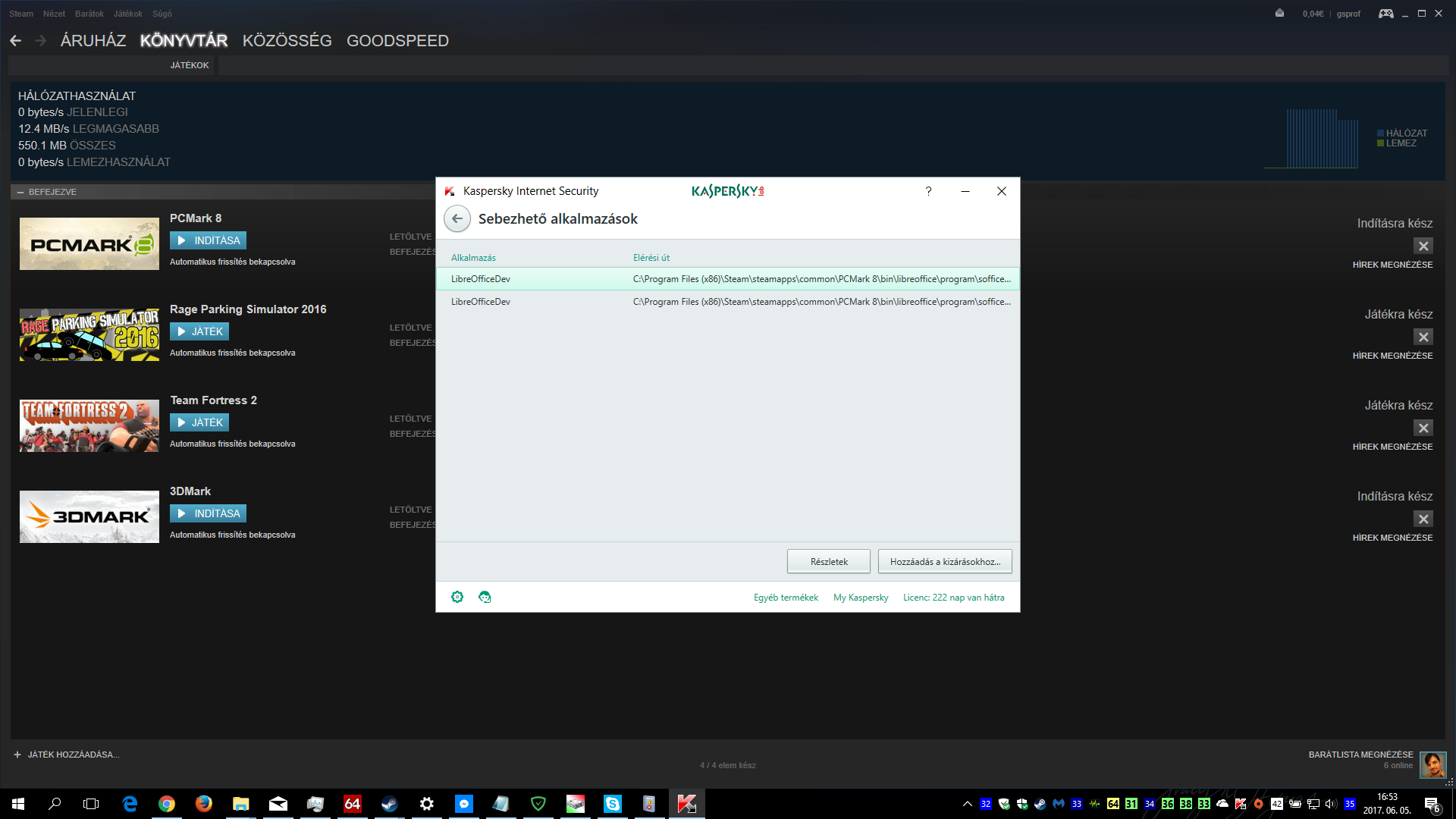Screen dimensions: 1456x819
Task: Click Team Fortress 2 thumbnail
Action: click(89, 425)
